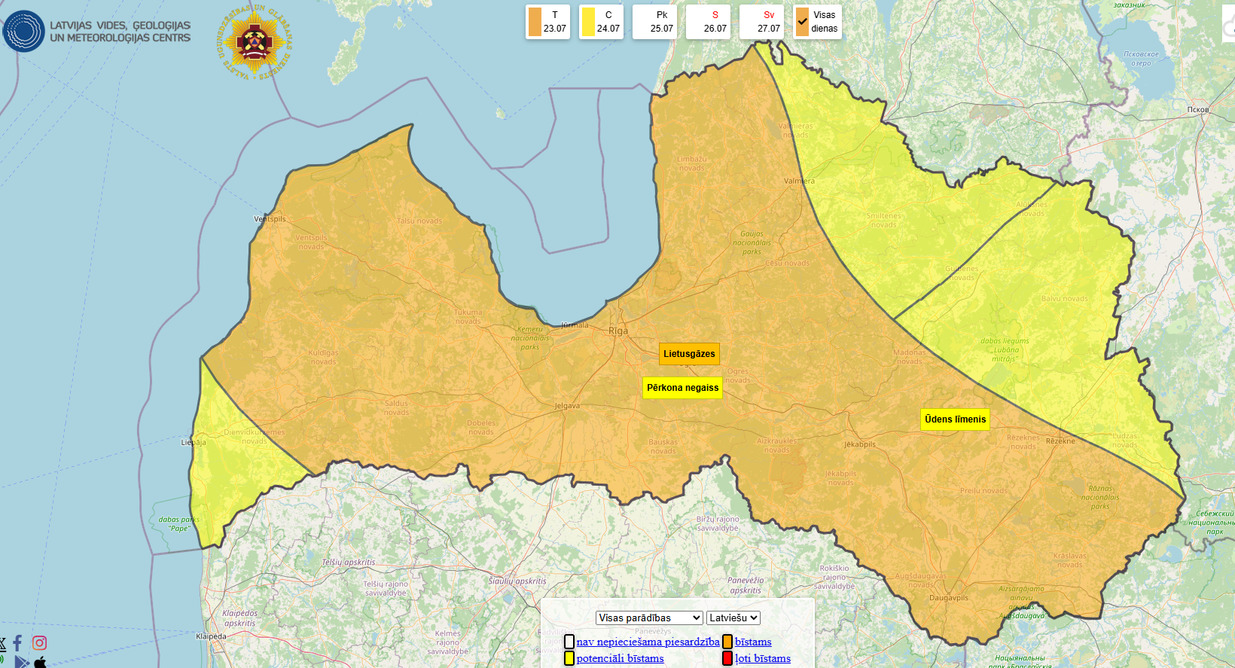The height and width of the screenshot is (668, 1235).
Task: Show warnings for S 26.07
Action: (708, 22)
